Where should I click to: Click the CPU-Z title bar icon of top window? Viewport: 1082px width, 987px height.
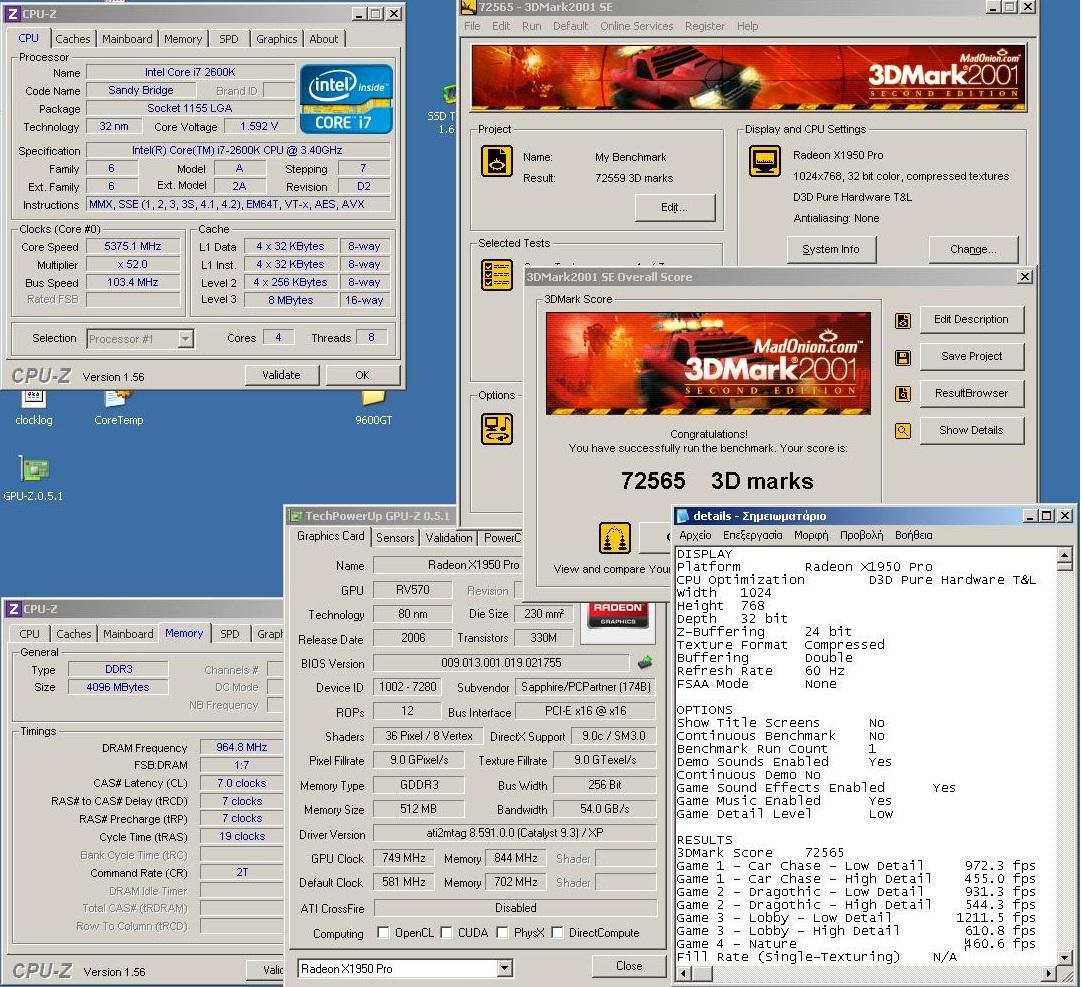12,14
